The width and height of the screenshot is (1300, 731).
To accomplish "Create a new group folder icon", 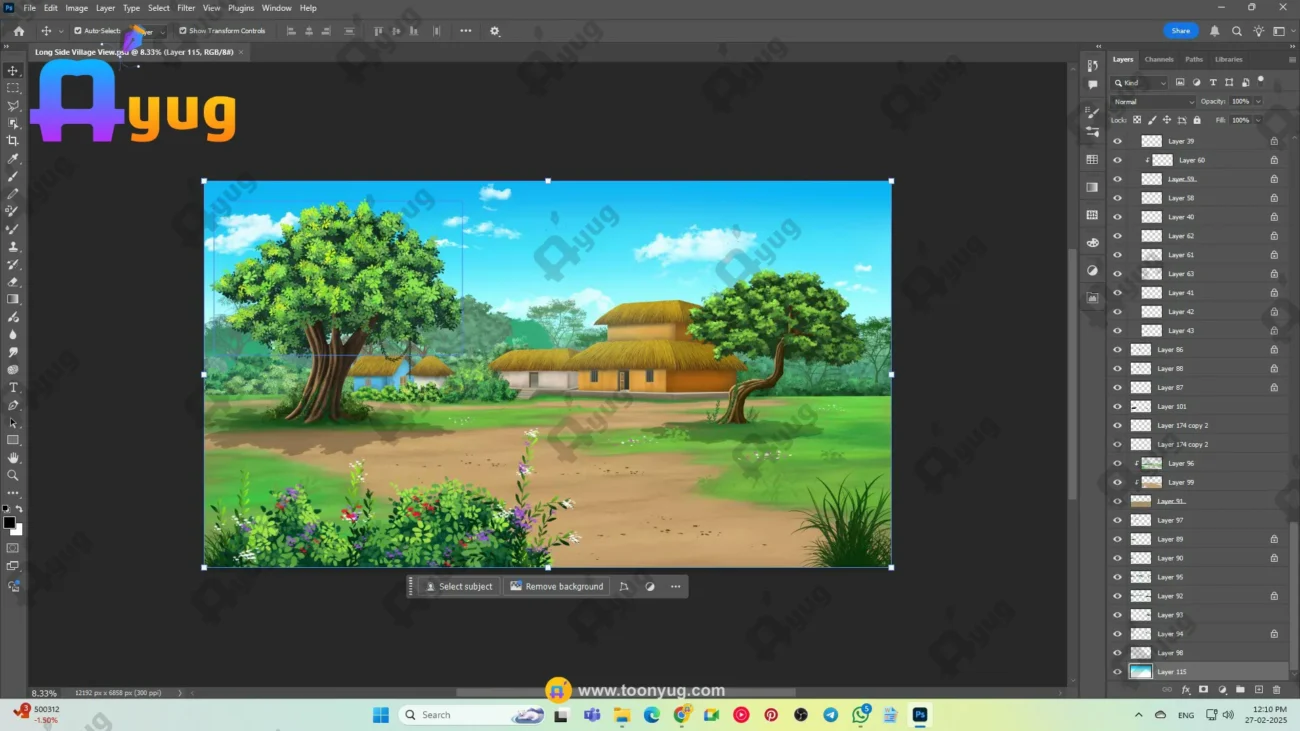I will [x=1240, y=690].
